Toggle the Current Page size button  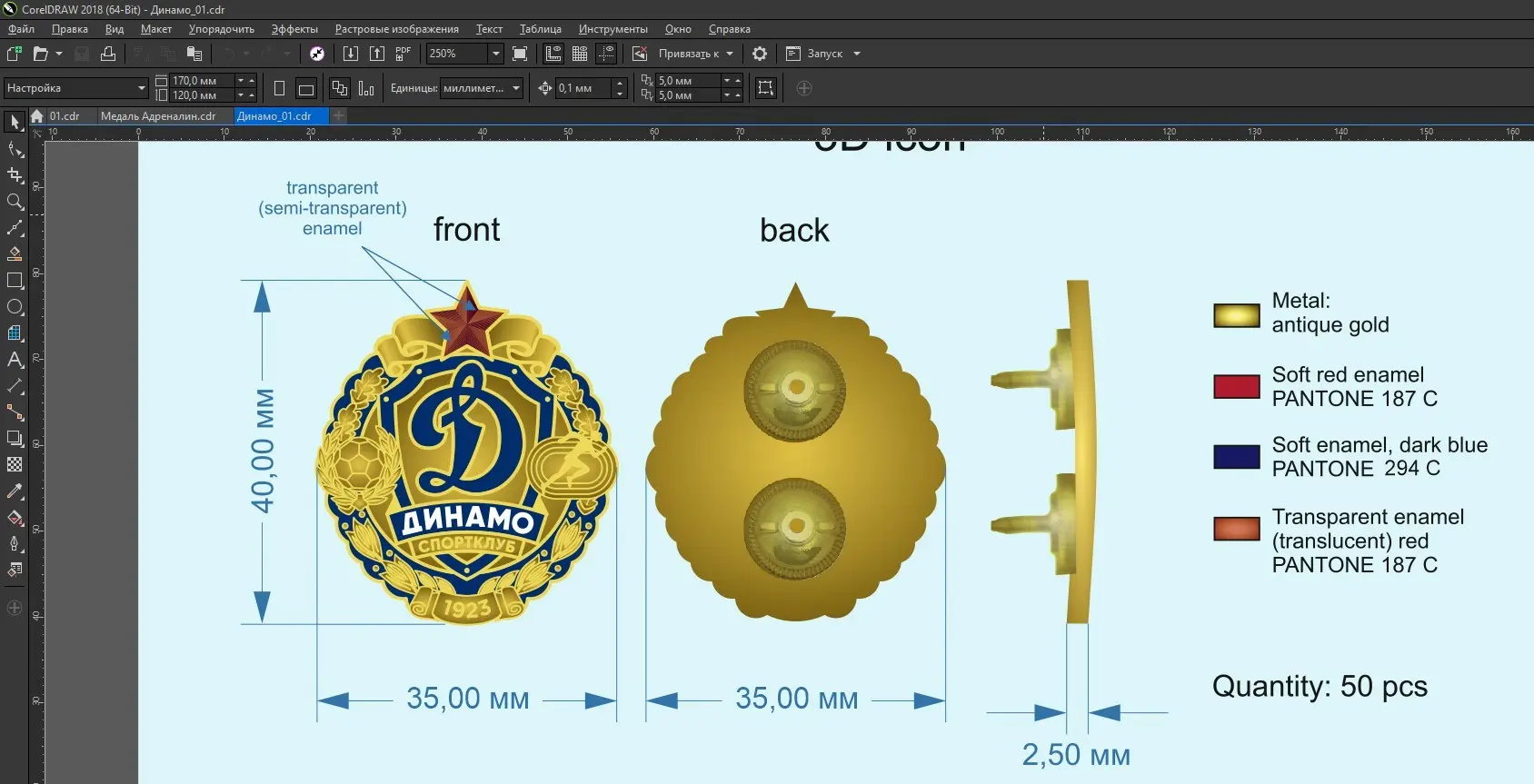(366, 88)
